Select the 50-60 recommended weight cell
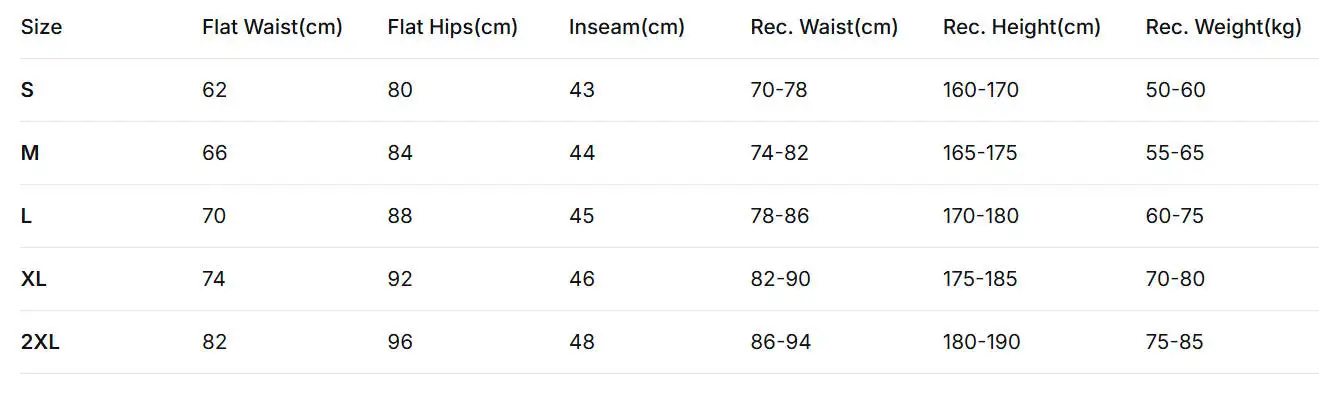 pos(1176,90)
